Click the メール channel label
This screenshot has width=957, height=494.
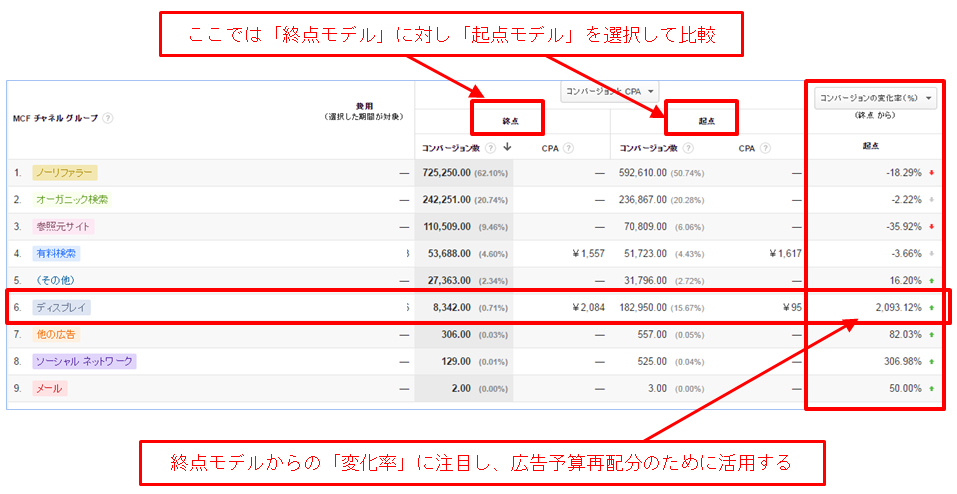pyautogui.click(x=50, y=388)
